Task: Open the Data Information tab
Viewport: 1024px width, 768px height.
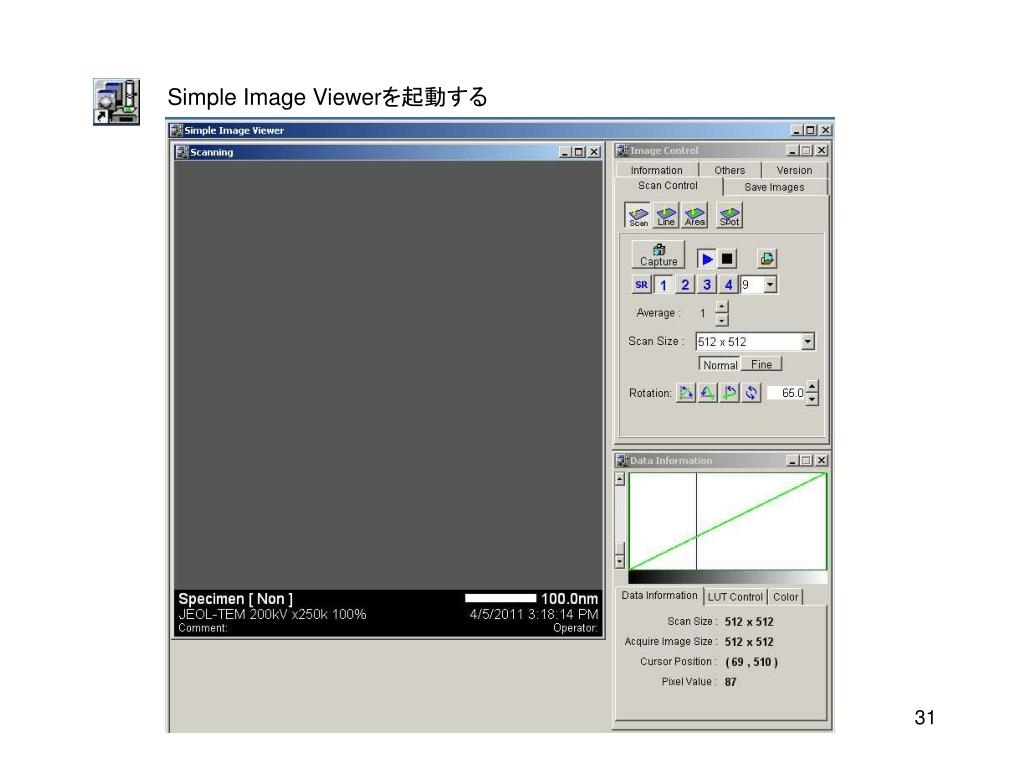Action: (659, 596)
